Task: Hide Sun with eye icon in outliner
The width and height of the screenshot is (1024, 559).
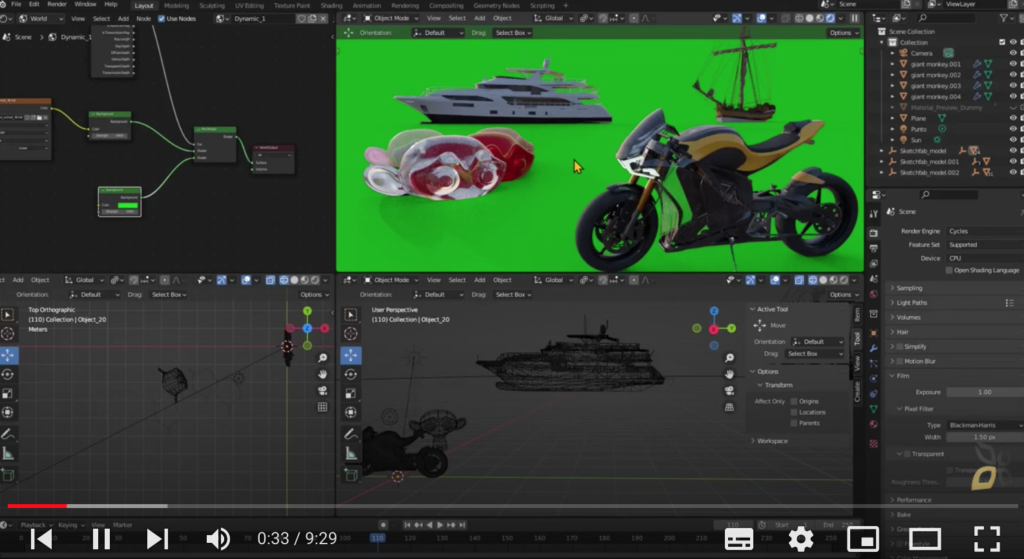Action: 1013,140
